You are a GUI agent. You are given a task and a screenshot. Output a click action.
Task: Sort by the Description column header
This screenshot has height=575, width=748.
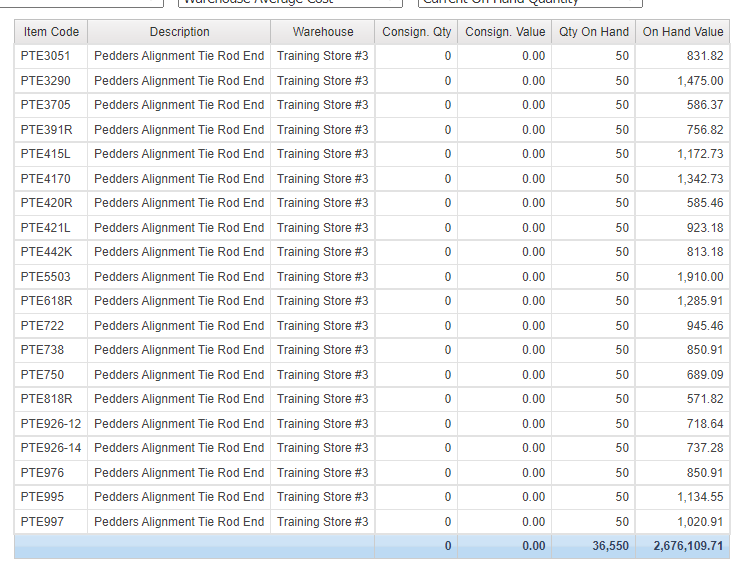point(179,32)
